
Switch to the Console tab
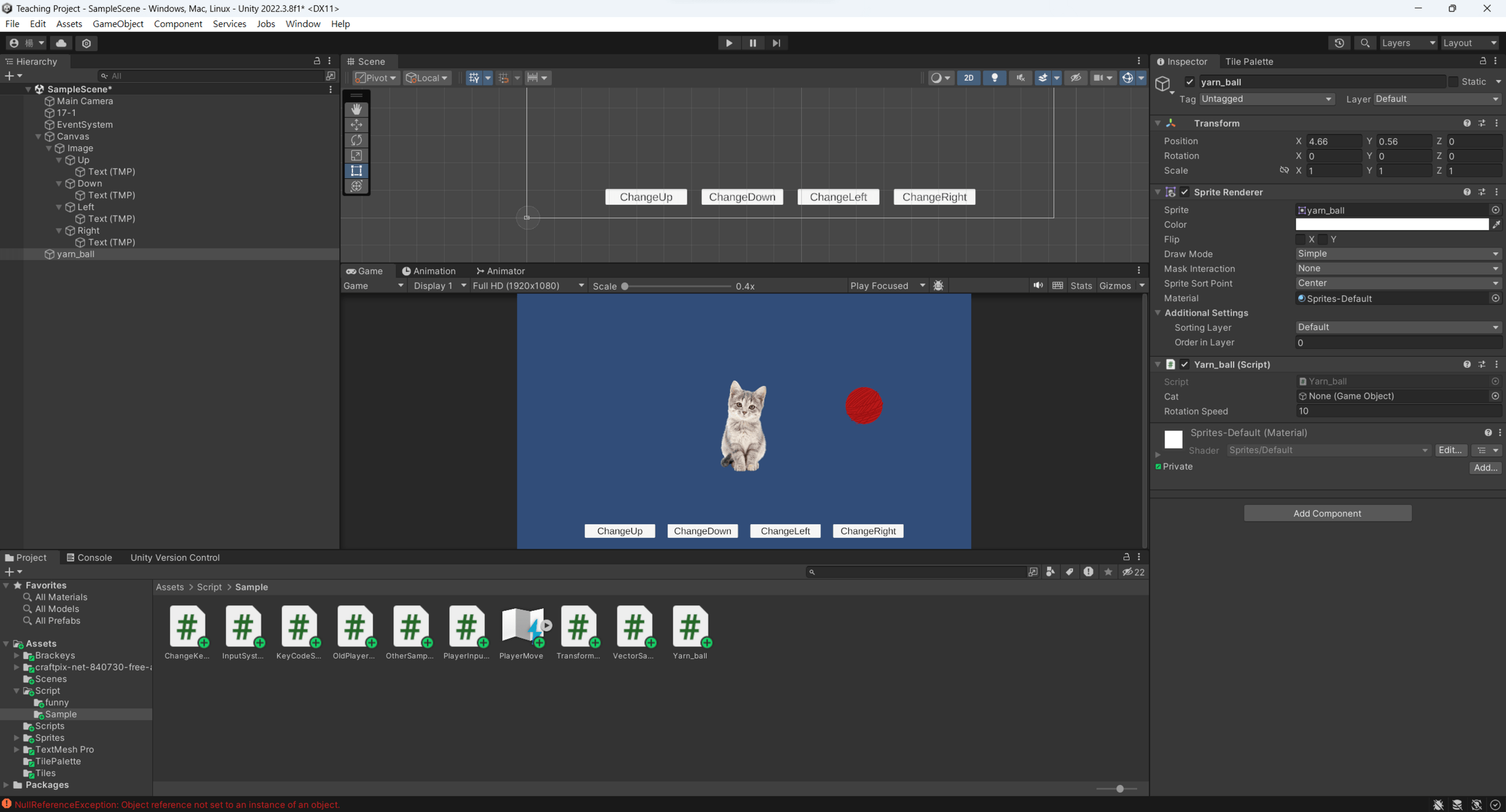89,557
